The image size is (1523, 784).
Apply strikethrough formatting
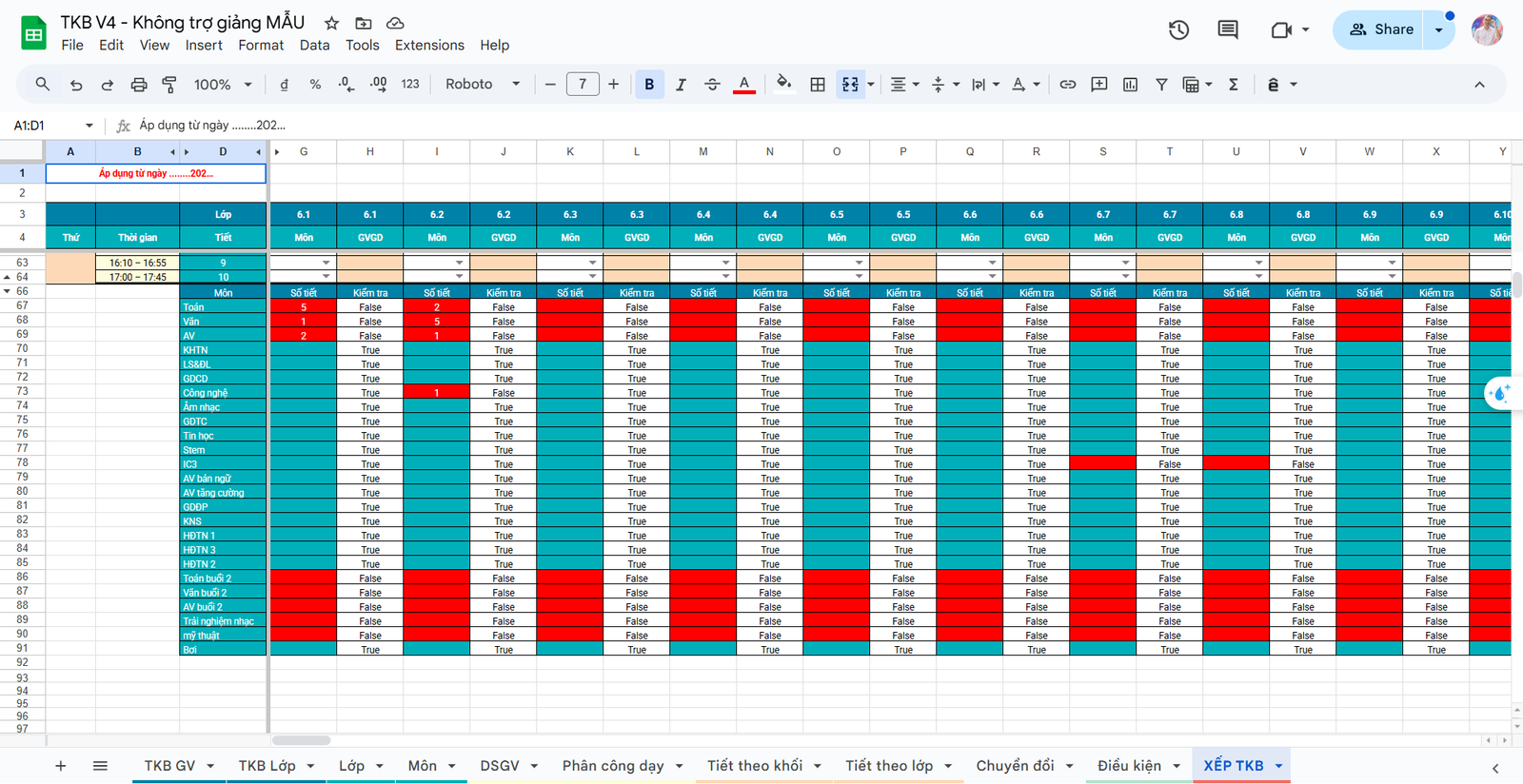712,85
